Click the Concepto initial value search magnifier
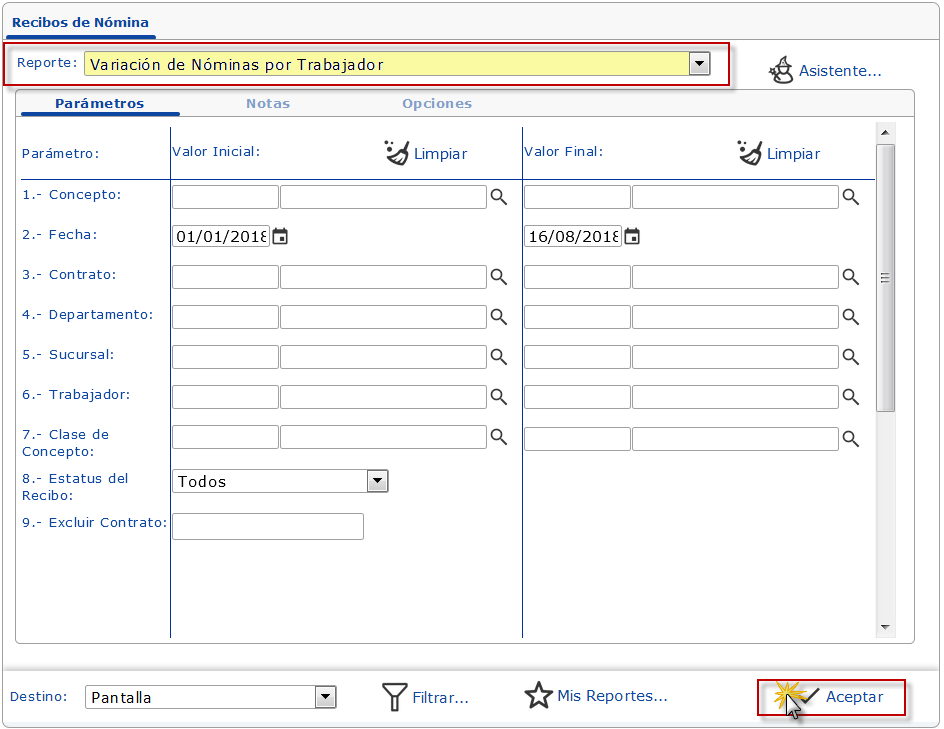Viewport: 944px width, 729px height. click(x=498, y=197)
